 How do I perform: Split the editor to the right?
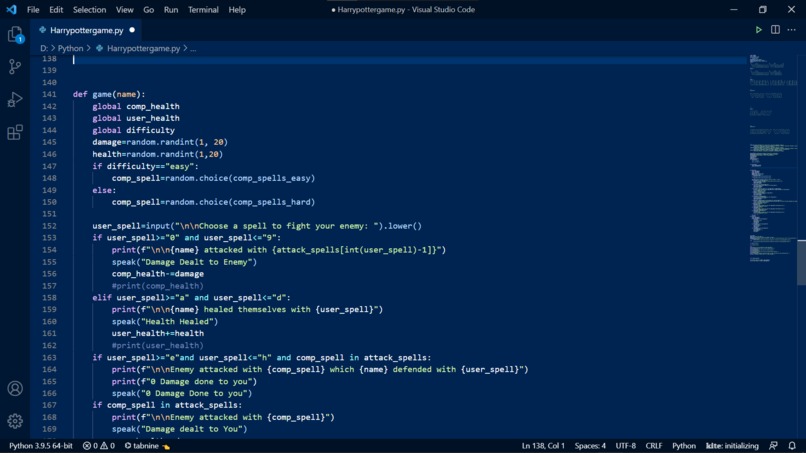[775, 30]
